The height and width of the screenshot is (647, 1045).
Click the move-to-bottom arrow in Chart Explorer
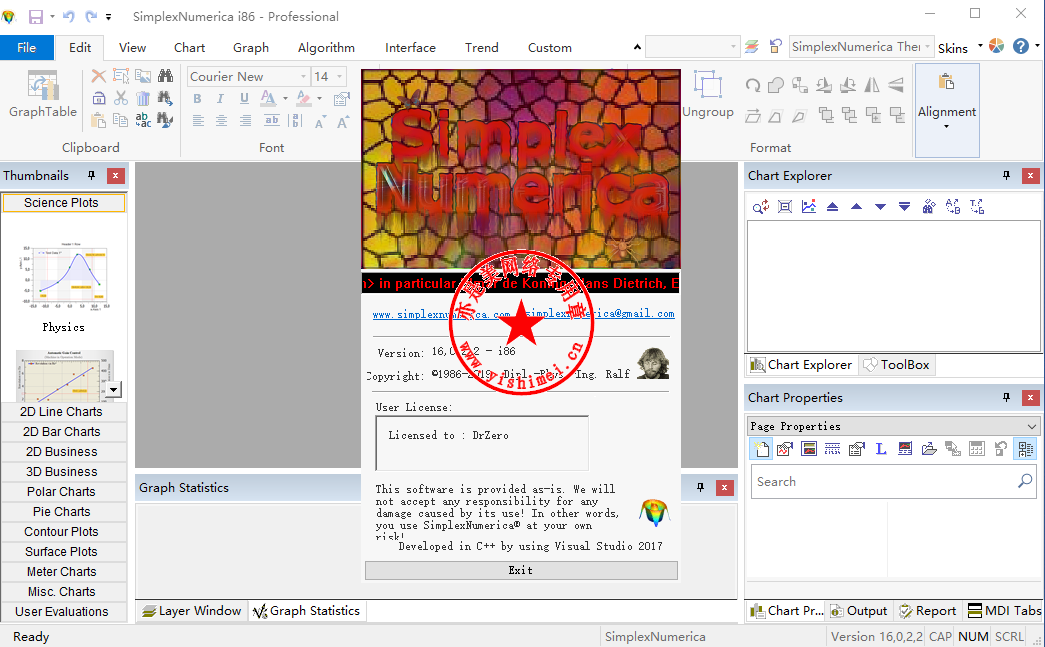point(904,207)
